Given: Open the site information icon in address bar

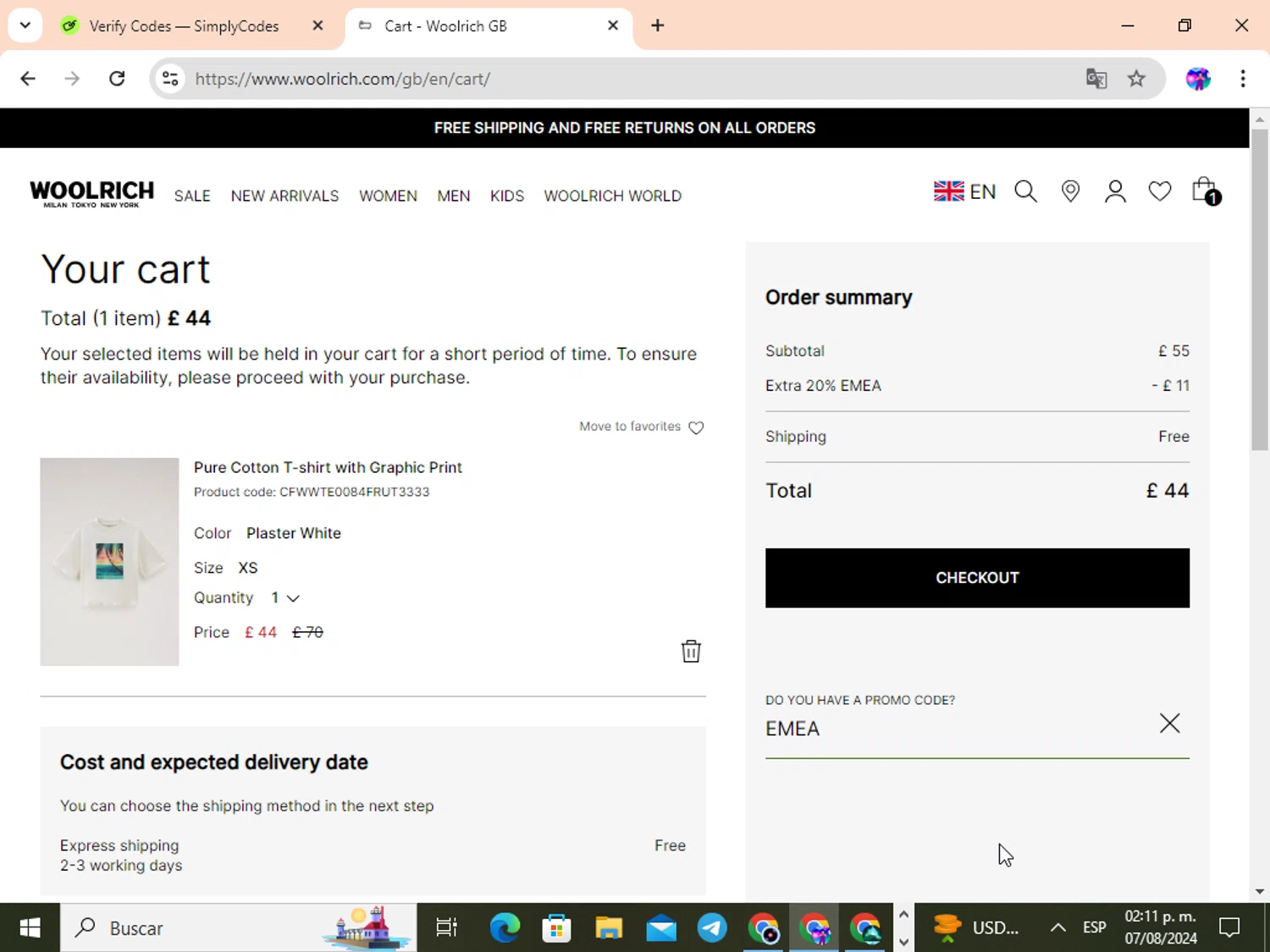Looking at the screenshot, I should [170, 79].
